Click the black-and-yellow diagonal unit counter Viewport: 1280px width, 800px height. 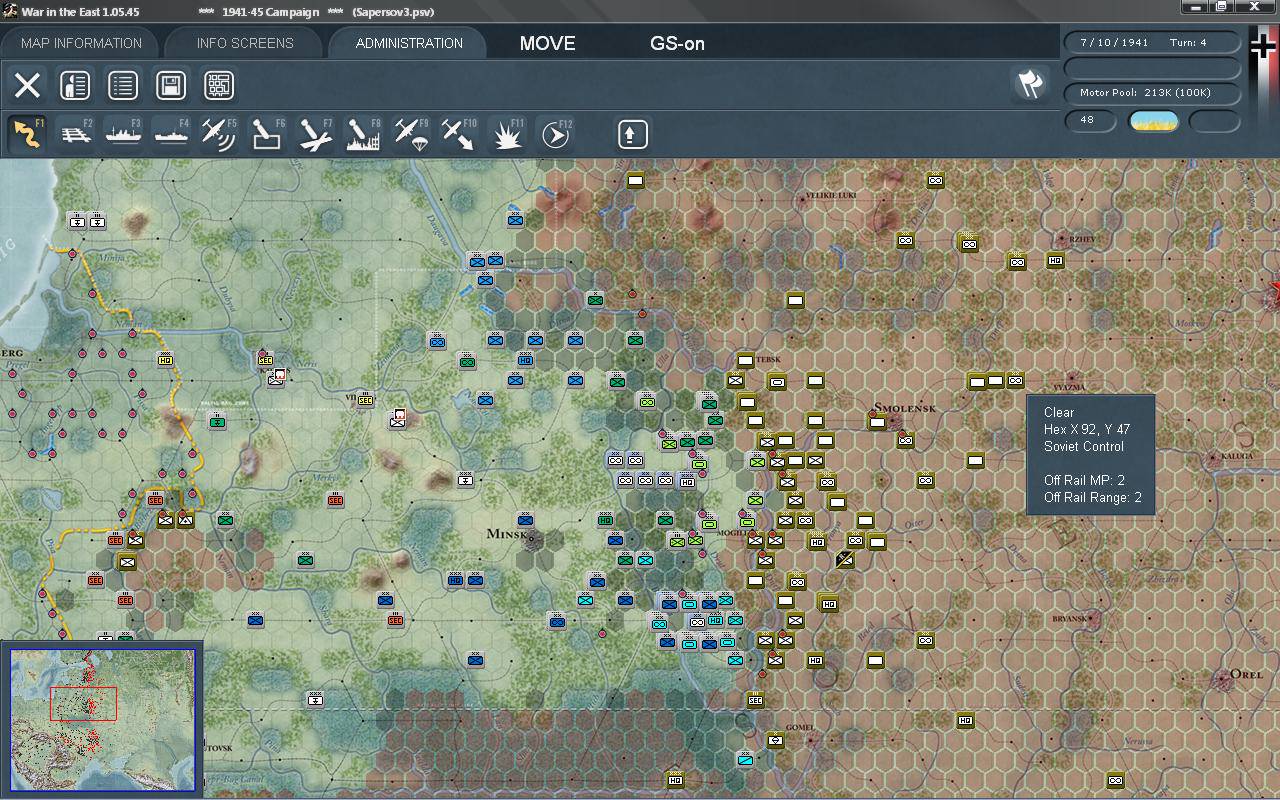846,560
